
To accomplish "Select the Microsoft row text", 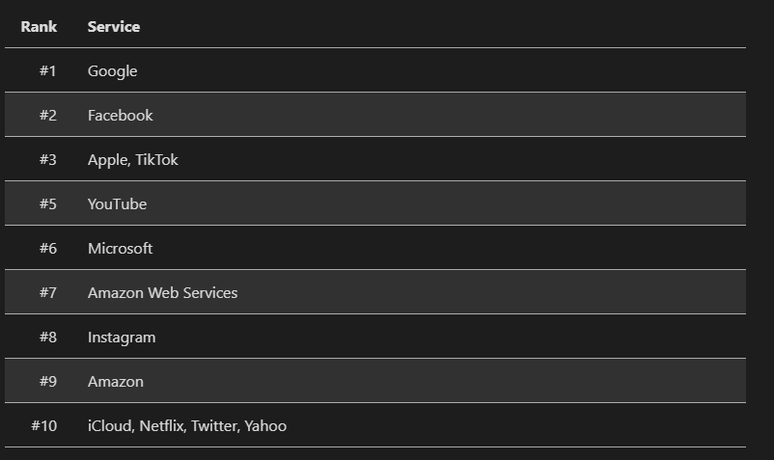I will (x=120, y=248).
